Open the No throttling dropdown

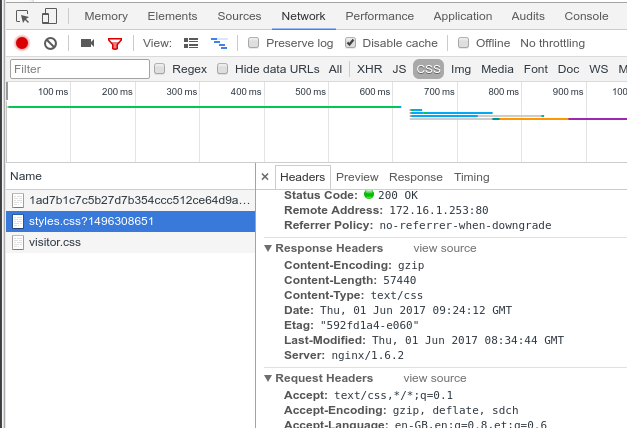point(552,43)
